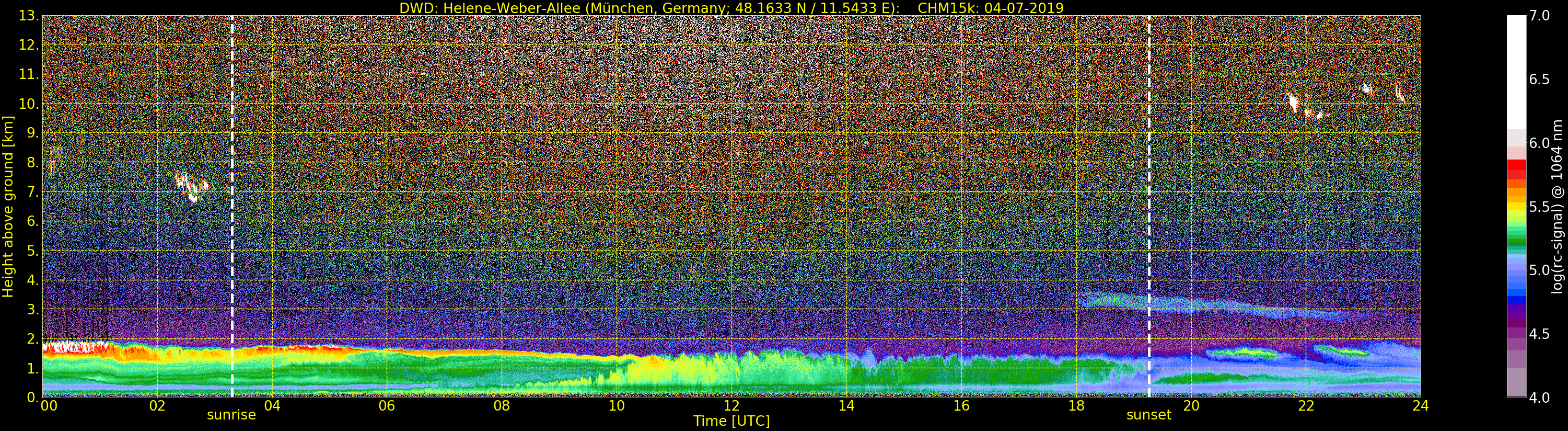Click the time tick label '22'

(x=1306, y=406)
